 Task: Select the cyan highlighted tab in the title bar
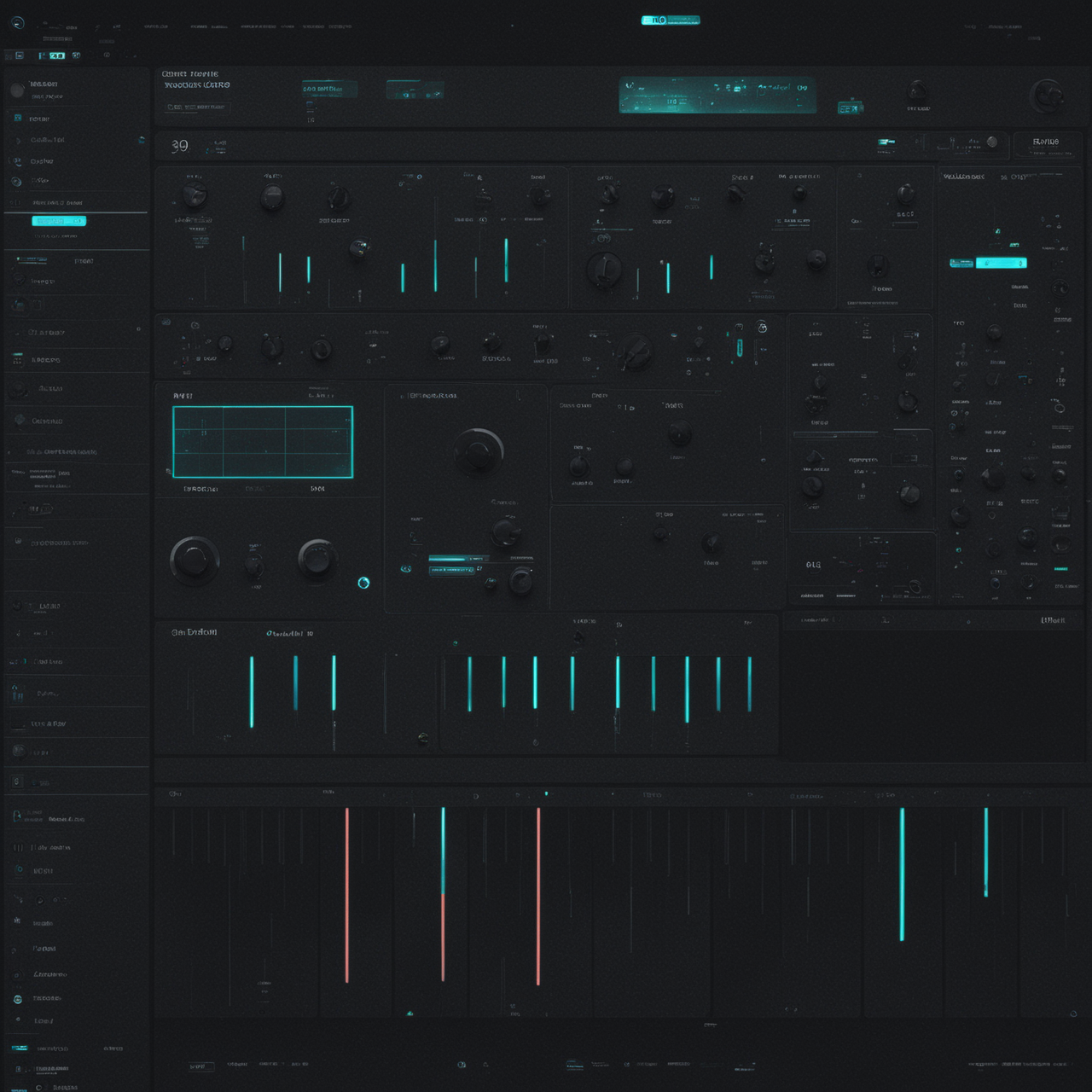click(x=670, y=20)
